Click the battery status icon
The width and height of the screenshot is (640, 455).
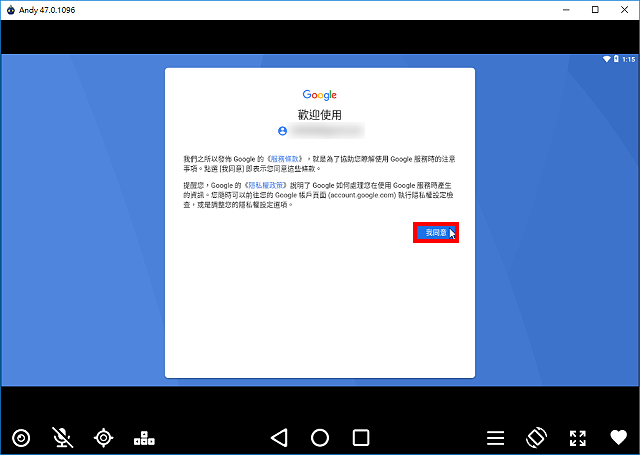[x=616, y=59]
